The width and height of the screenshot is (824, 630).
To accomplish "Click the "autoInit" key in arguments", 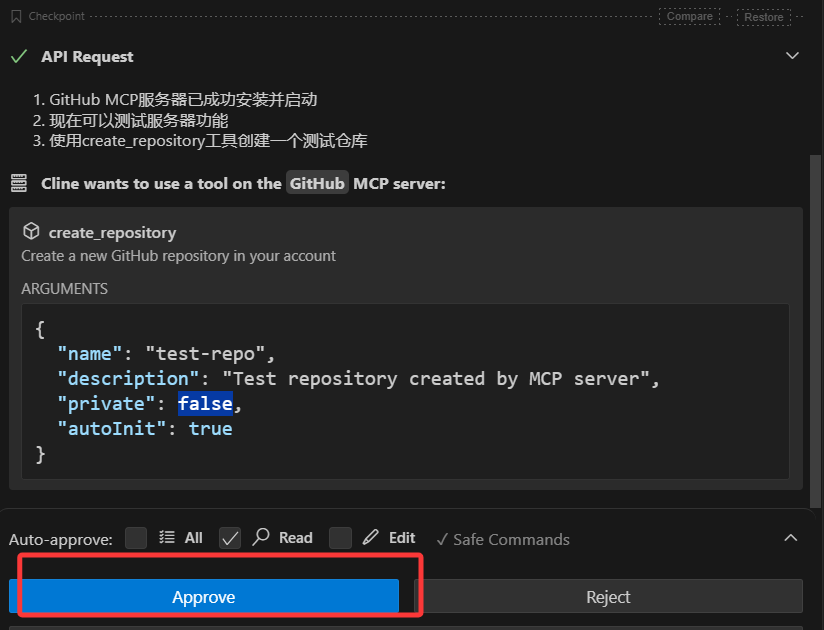I will pos(111,428).
